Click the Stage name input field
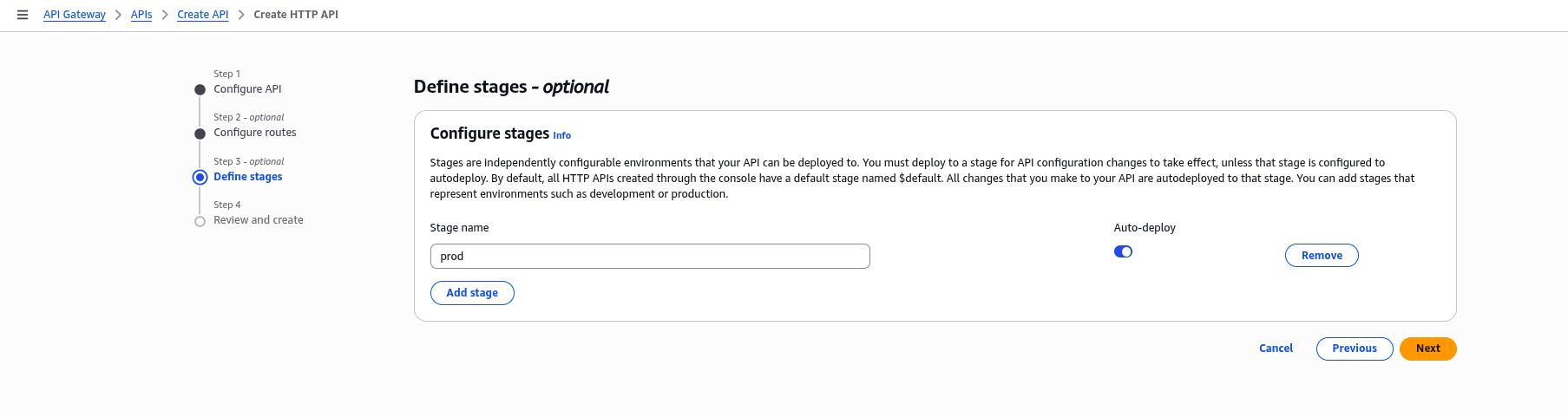The image size is (1568, 417). point(649,257)
